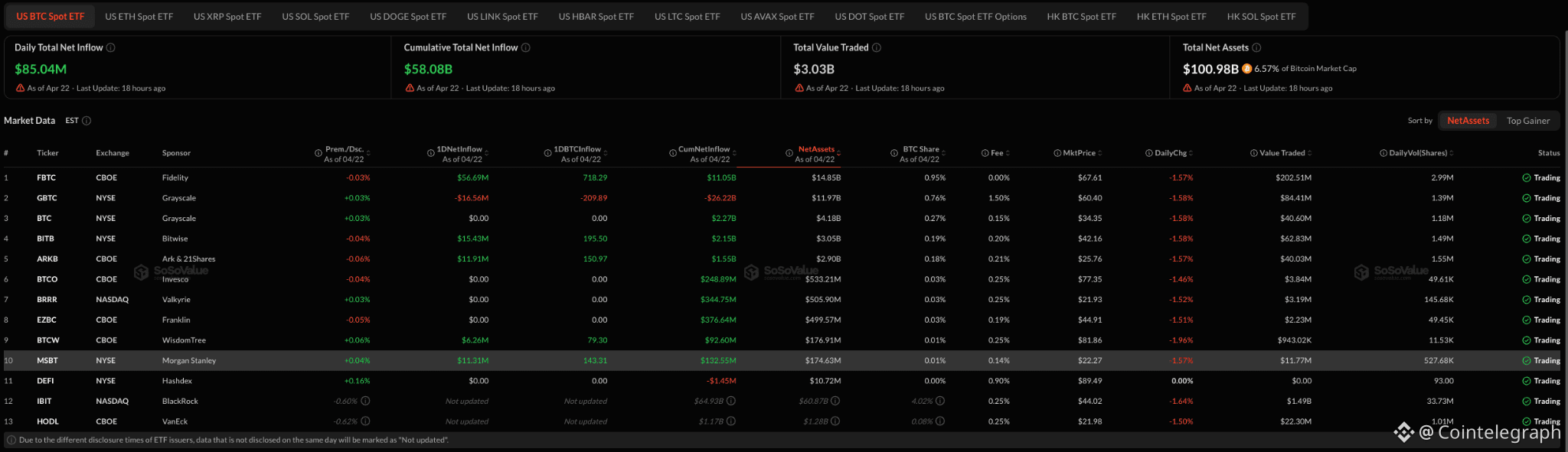
Task: Click info icon next to Daily Total Net Inflow
Action: tap(111, 47)
